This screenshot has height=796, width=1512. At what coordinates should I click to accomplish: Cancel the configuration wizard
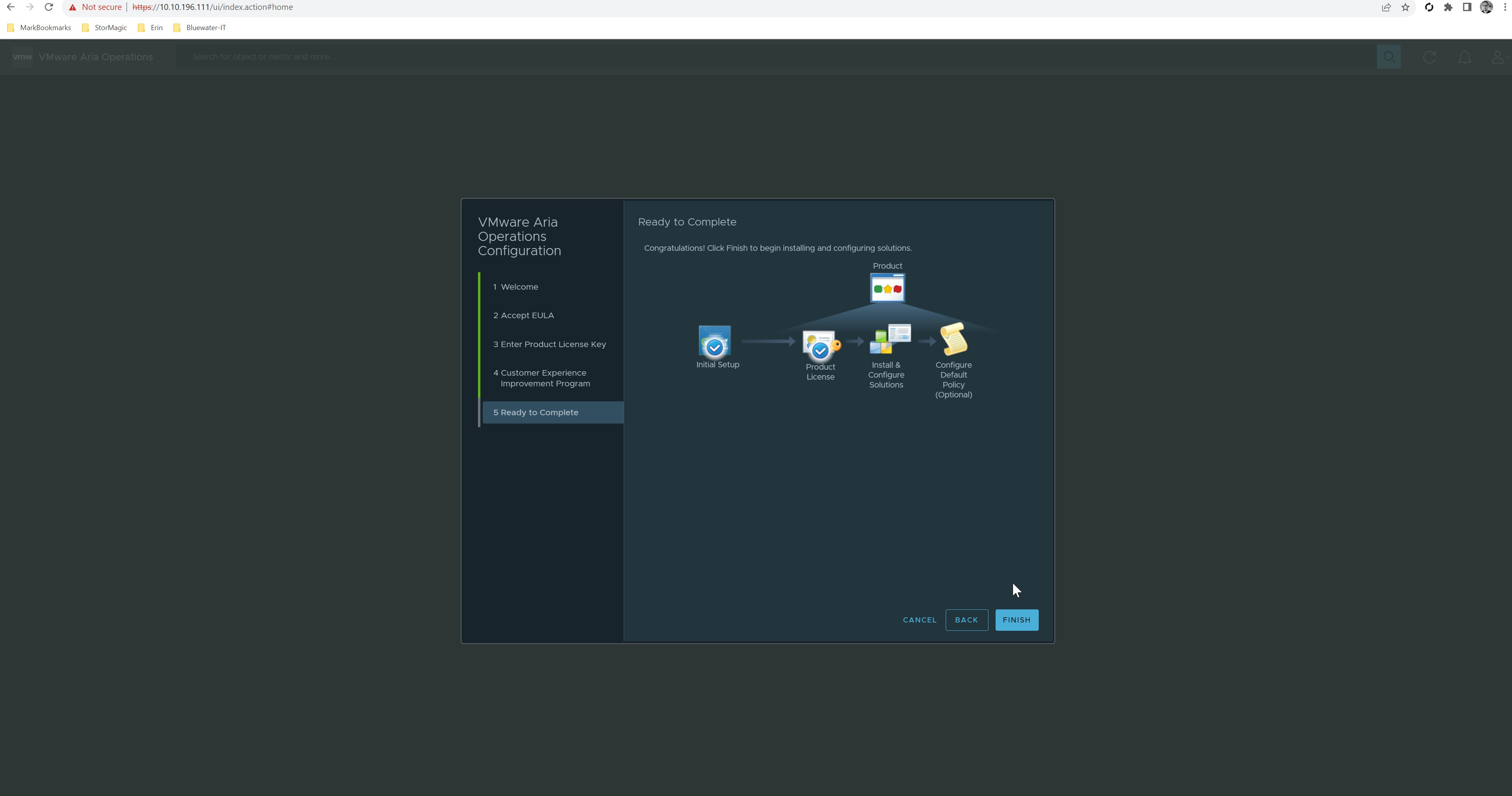(919, 620)
